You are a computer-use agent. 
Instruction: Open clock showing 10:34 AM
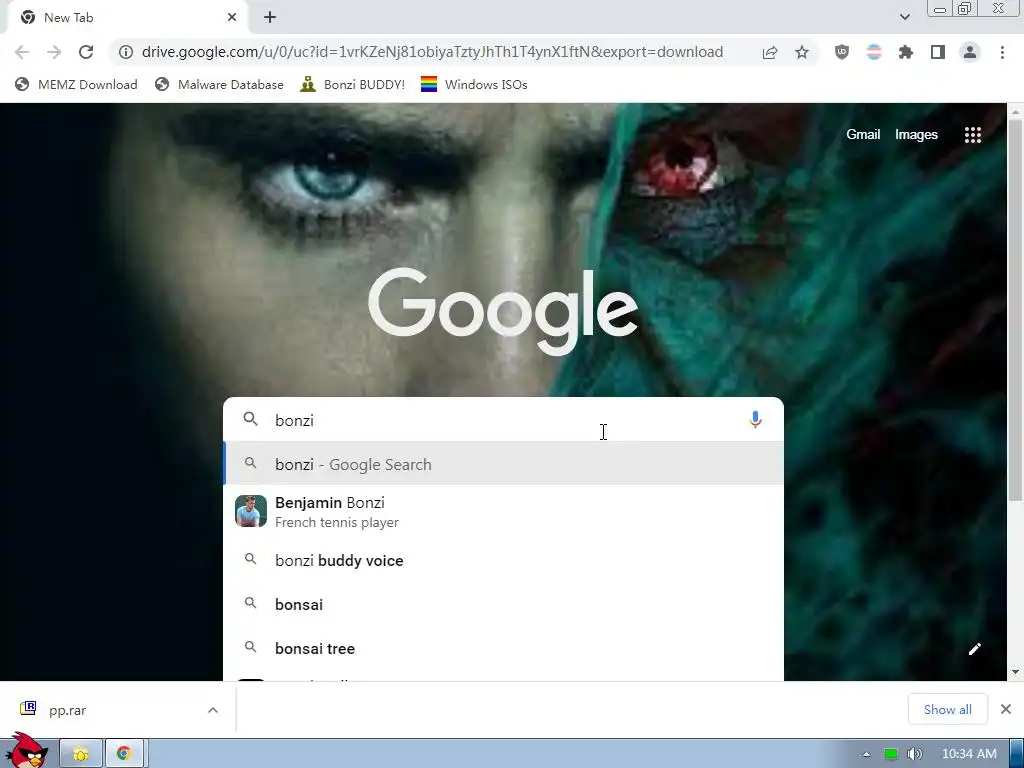[x=969, y=754]
